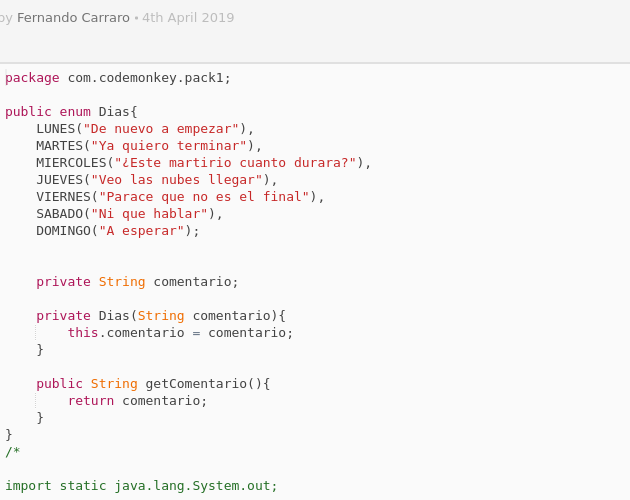Screen dimensions: 630x500
Task: Click the 'private String comentario' field line
Action: point(137,282)
